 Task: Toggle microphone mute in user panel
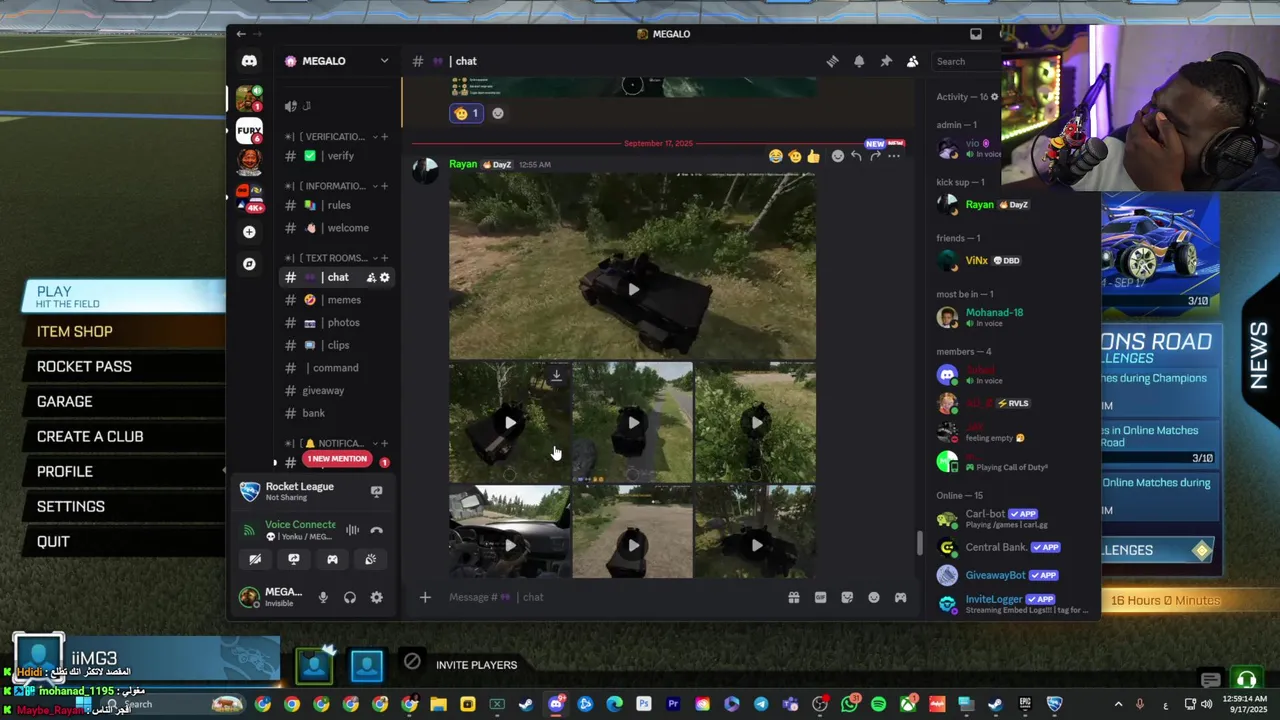coord(323,597)
